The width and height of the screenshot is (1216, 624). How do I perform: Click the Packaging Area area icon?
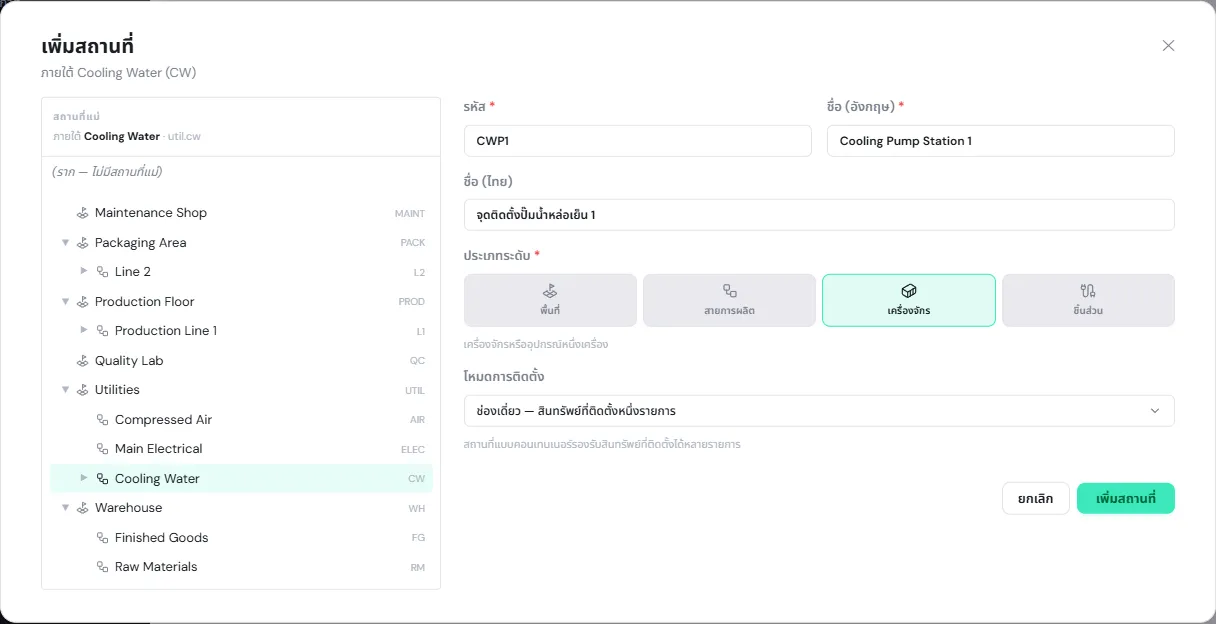(x=83, y=243)
